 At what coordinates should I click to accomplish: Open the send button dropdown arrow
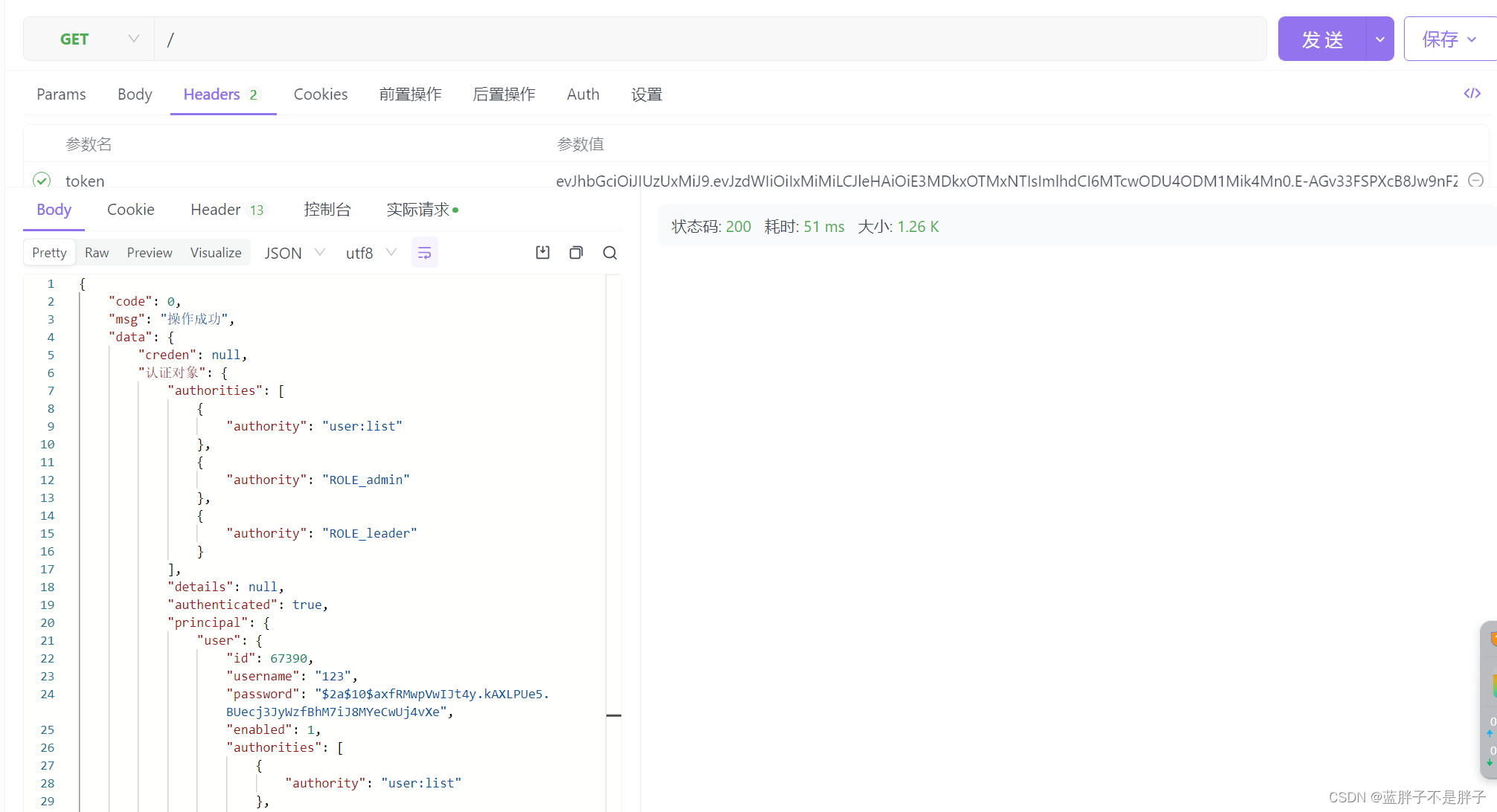click(x=1379, y=39)
